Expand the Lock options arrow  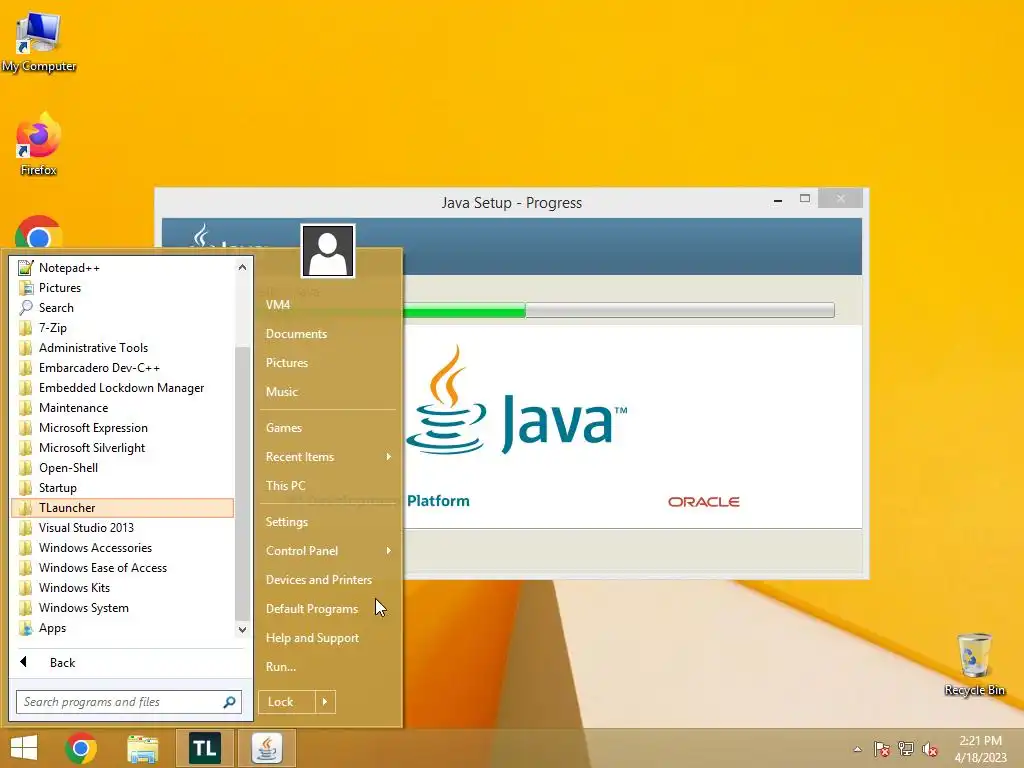[325, 702]
